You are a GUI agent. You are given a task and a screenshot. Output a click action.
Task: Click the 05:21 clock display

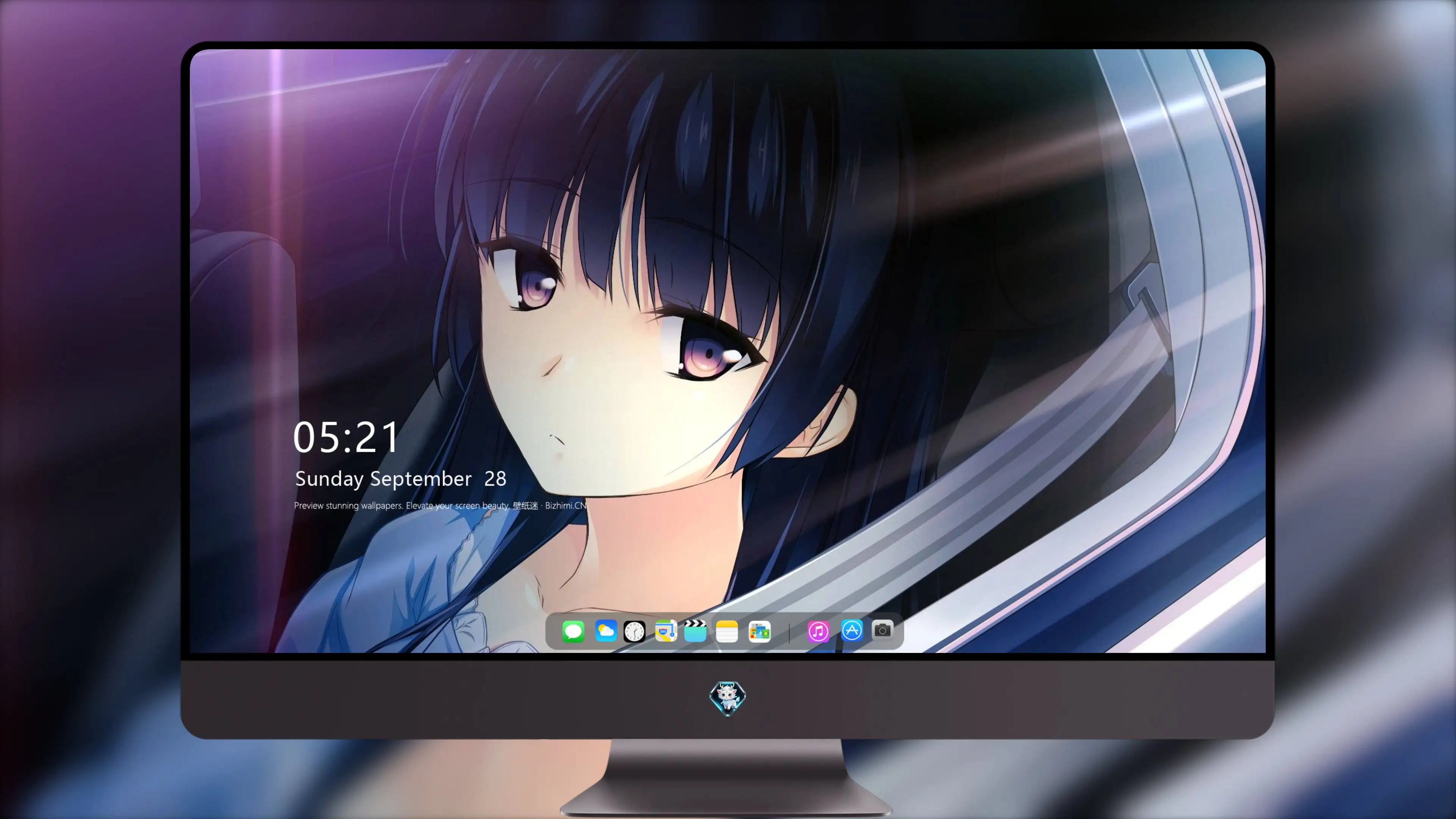click(346, 438)
